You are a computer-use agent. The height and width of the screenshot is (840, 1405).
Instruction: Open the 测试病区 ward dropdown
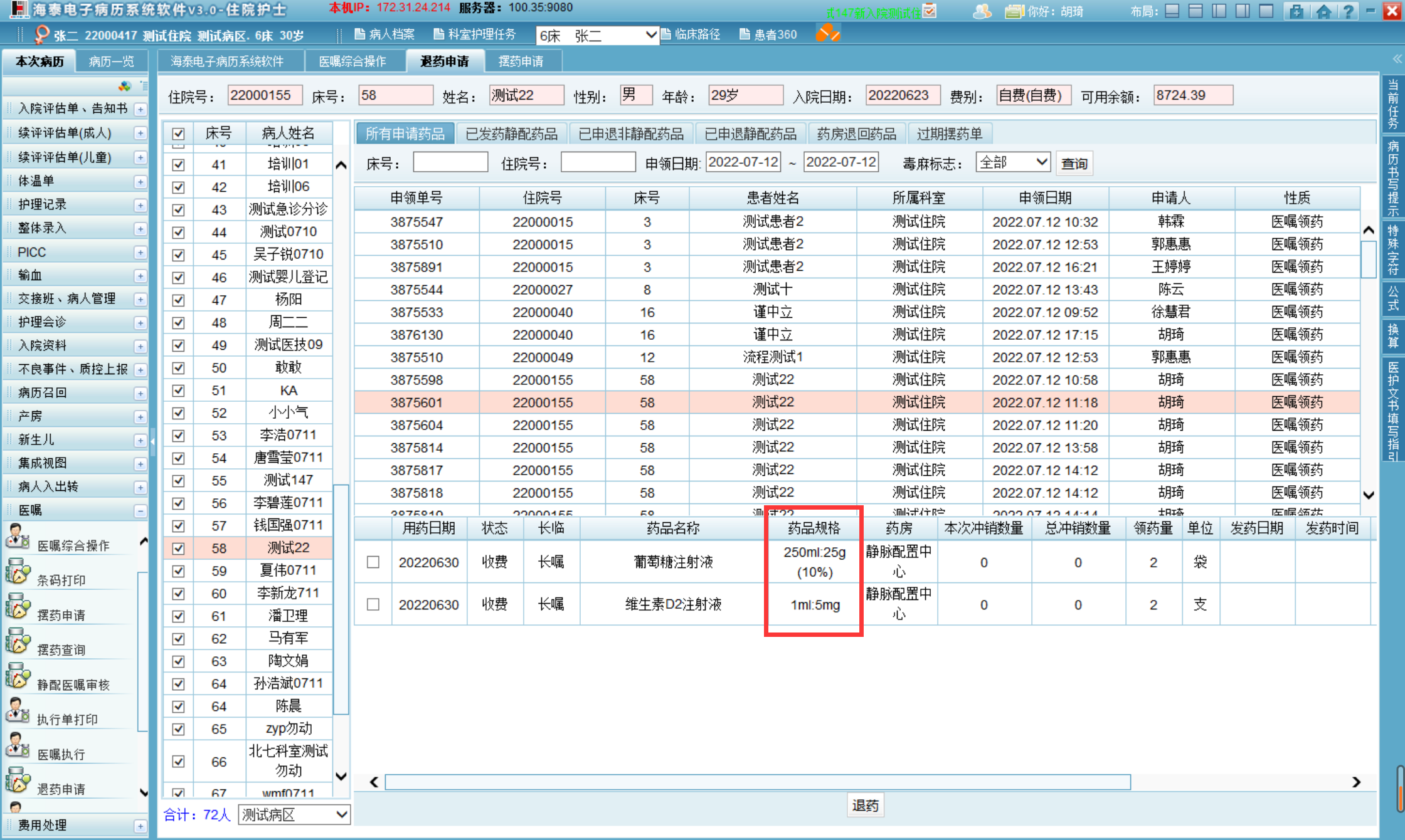click(294, 814)
